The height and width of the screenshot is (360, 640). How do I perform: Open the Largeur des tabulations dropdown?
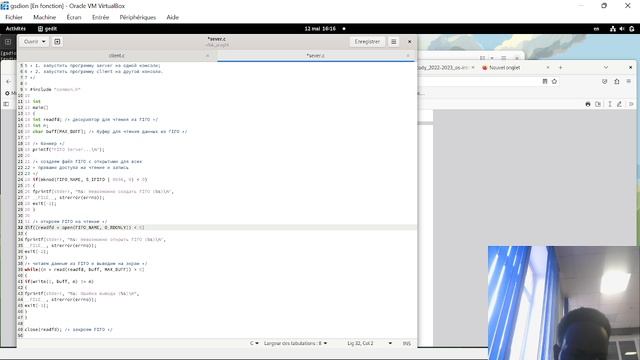coord(295,343)
